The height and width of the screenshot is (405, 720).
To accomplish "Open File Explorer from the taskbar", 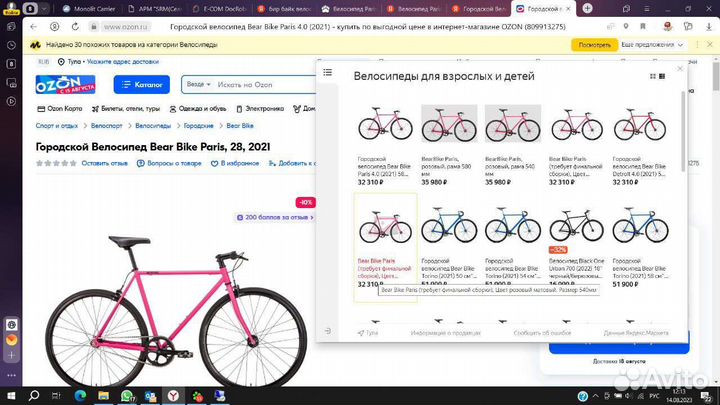I will tap(103, 396).
